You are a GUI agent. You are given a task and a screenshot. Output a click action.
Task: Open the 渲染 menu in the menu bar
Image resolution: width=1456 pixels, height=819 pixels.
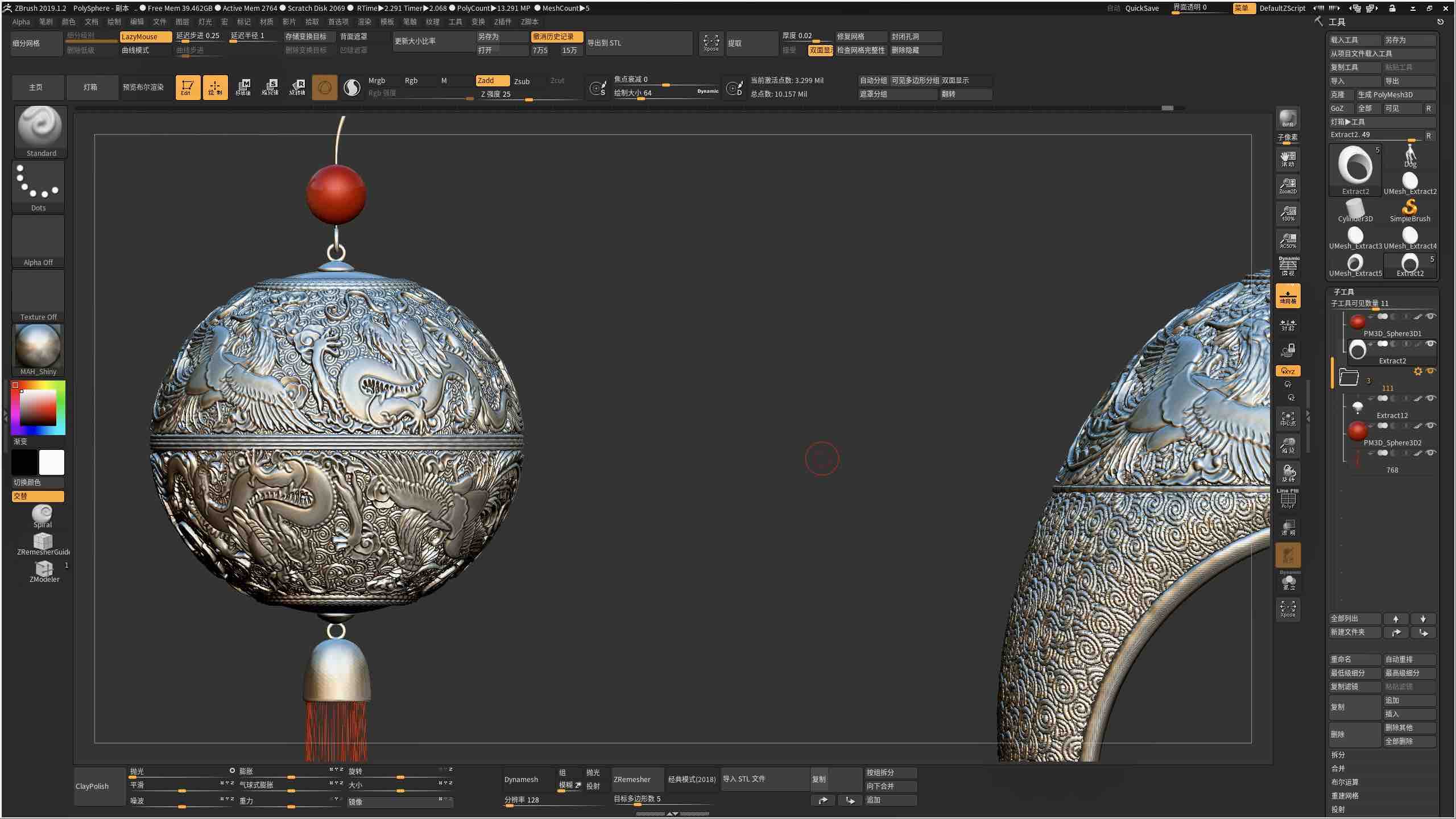(363, 22)
